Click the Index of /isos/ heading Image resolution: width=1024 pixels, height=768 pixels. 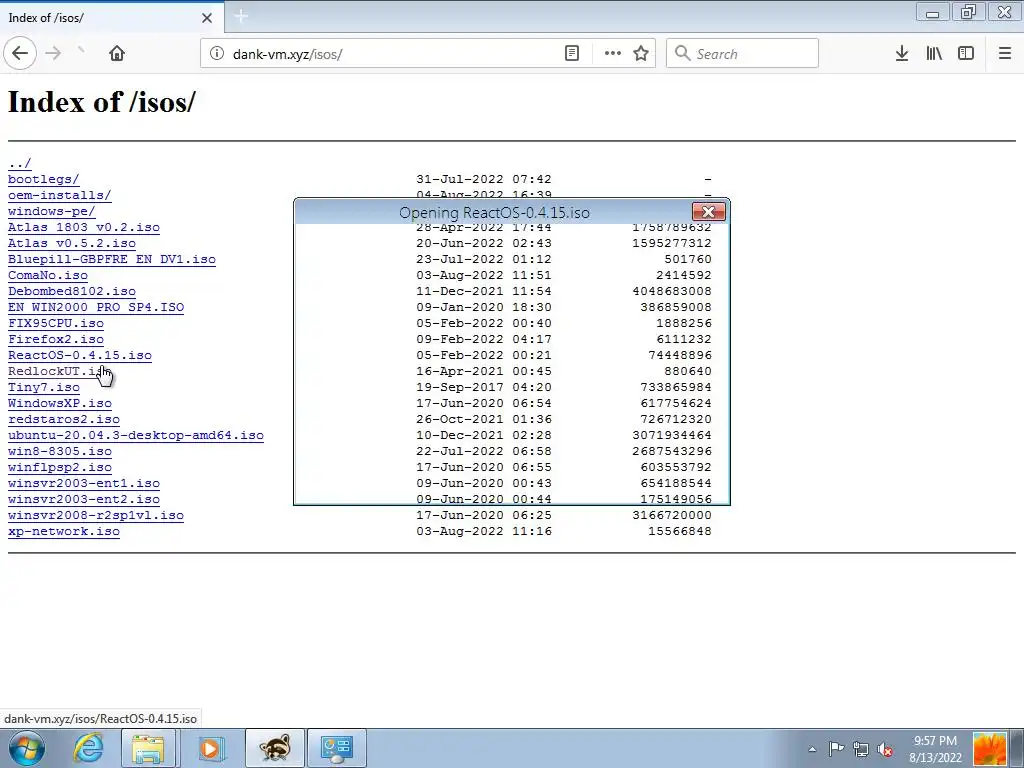tap(101, 102)
